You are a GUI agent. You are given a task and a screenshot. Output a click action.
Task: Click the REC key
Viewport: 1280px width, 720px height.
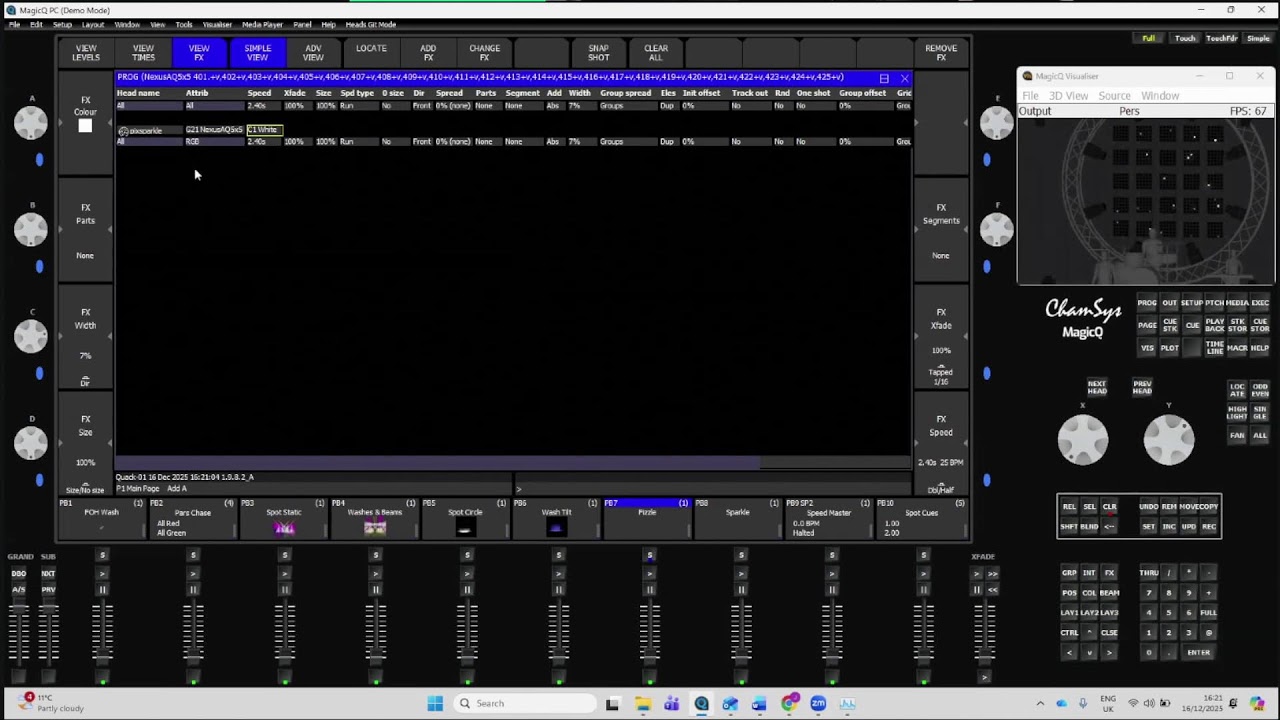(1209, 526)
